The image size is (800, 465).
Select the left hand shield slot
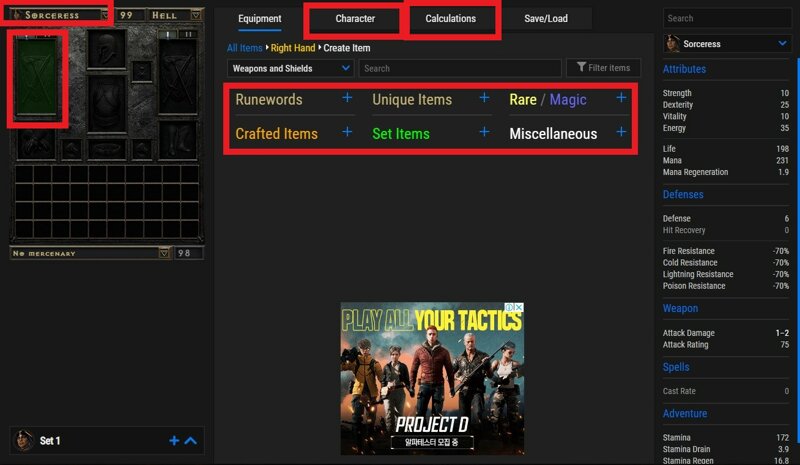coord(178,77)
